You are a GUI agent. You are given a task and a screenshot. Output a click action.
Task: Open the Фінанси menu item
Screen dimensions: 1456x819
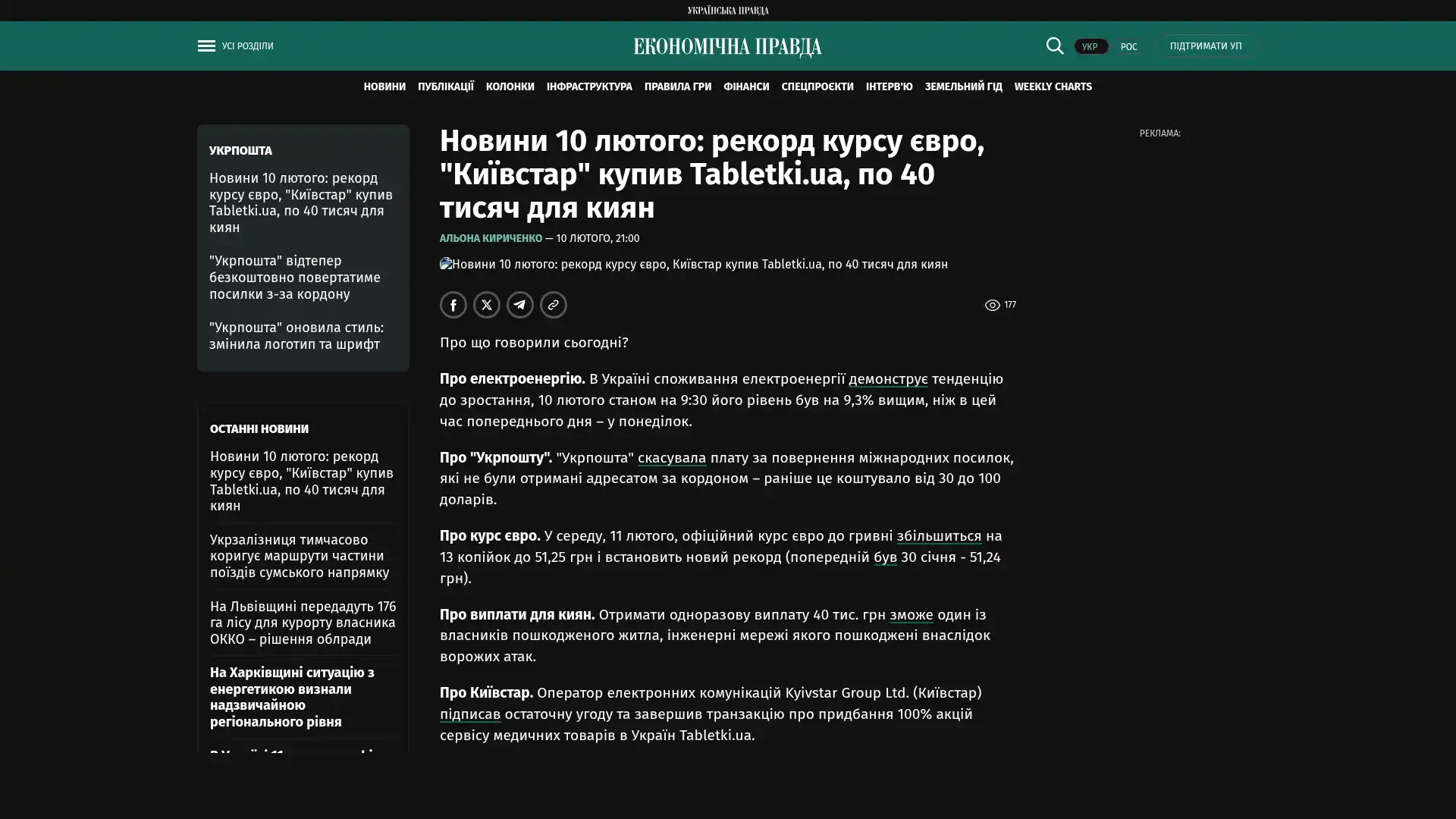pos(745,86)
